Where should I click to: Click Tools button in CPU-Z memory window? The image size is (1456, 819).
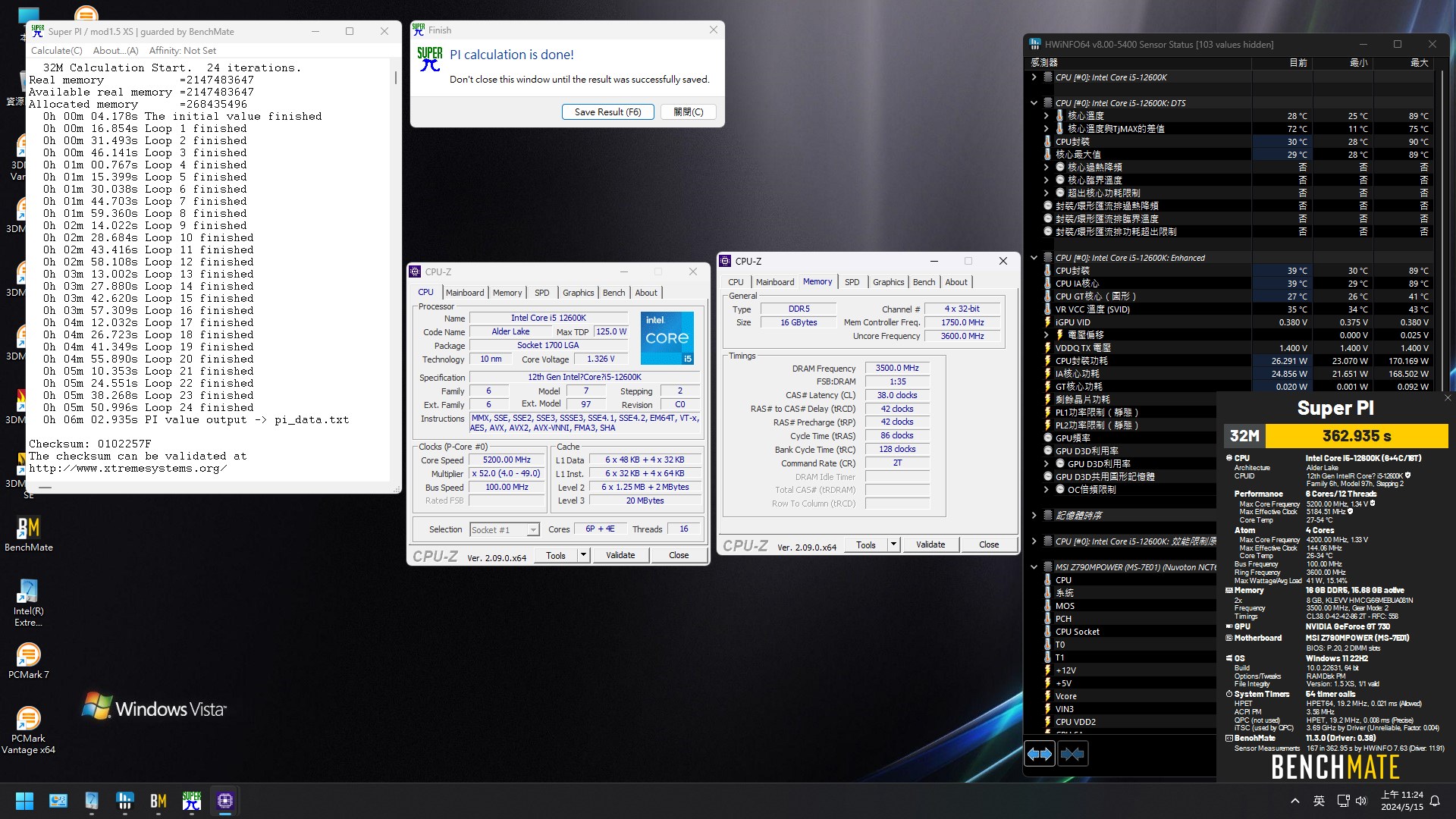click(866, 544)
